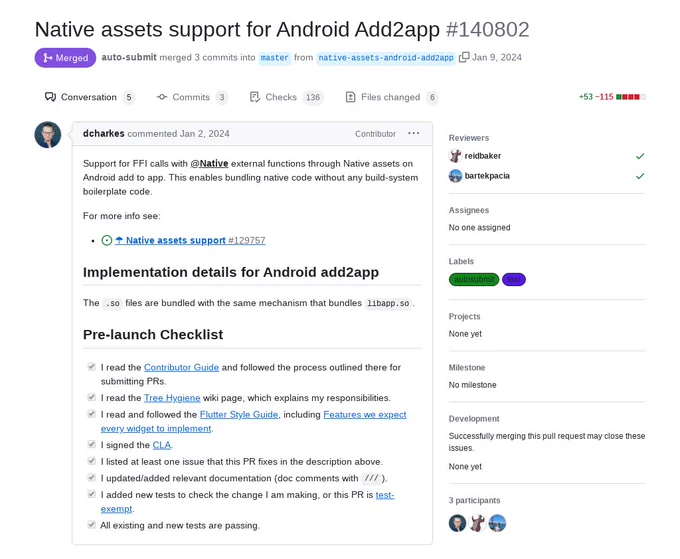Click reidbaker's reviewer avatar

pyautogui.click(x=455, y=156)
